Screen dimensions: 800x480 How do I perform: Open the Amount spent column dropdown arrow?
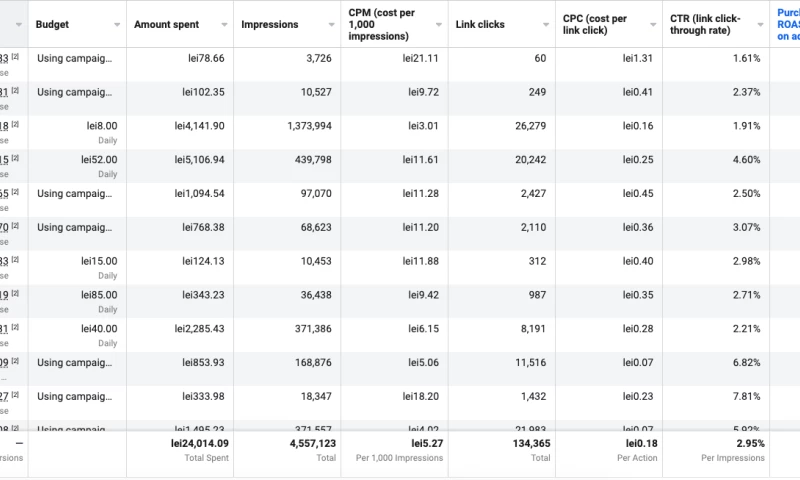click(223, 24)
